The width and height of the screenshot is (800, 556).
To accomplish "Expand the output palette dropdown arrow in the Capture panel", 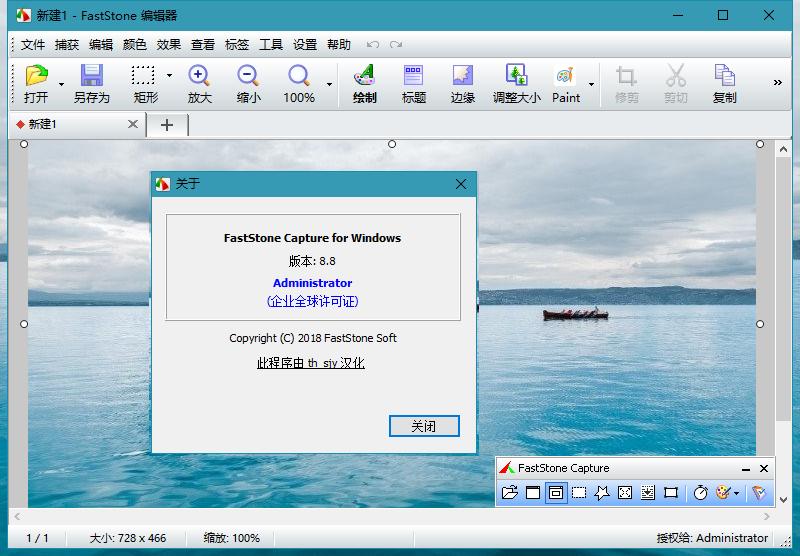I will click(736, 493).
